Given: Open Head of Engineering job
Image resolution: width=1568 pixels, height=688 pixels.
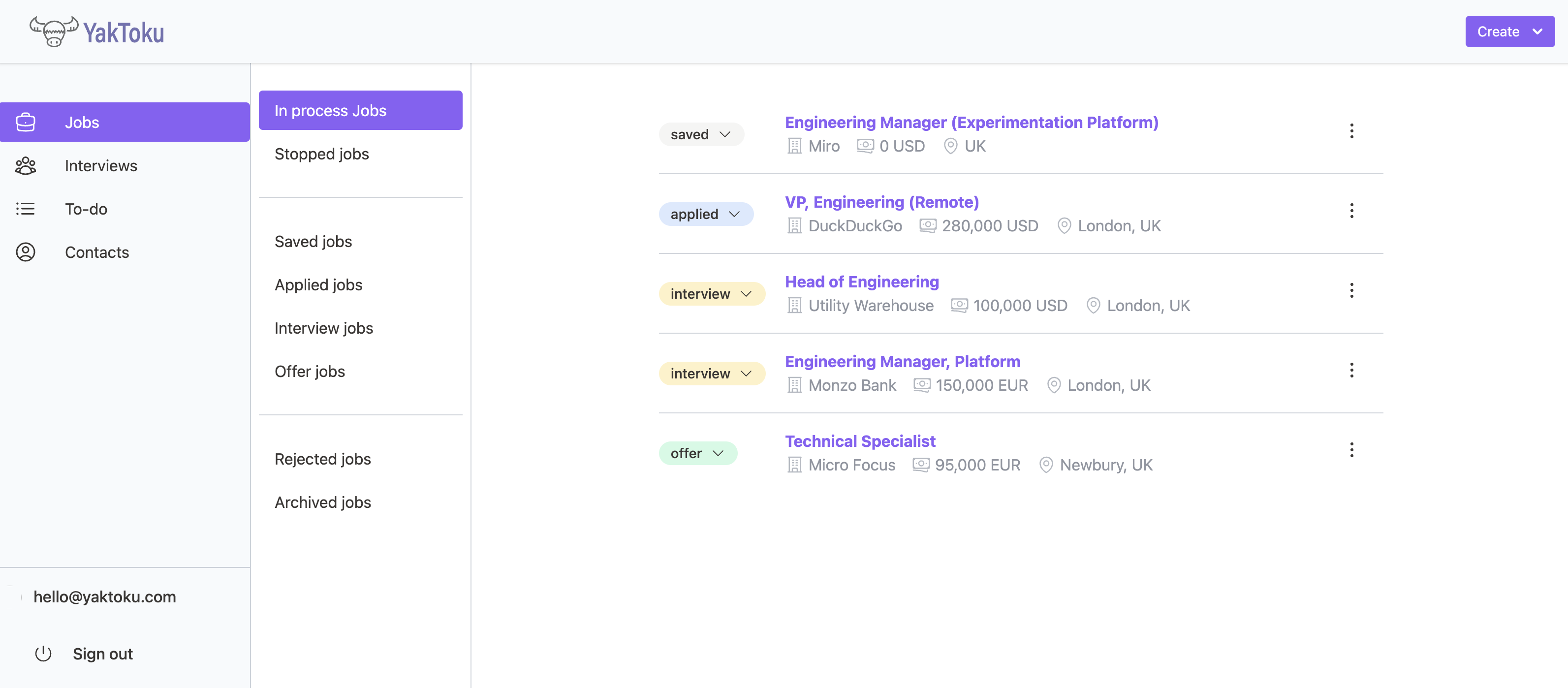Looking at the screenshot, I should 862,282.
